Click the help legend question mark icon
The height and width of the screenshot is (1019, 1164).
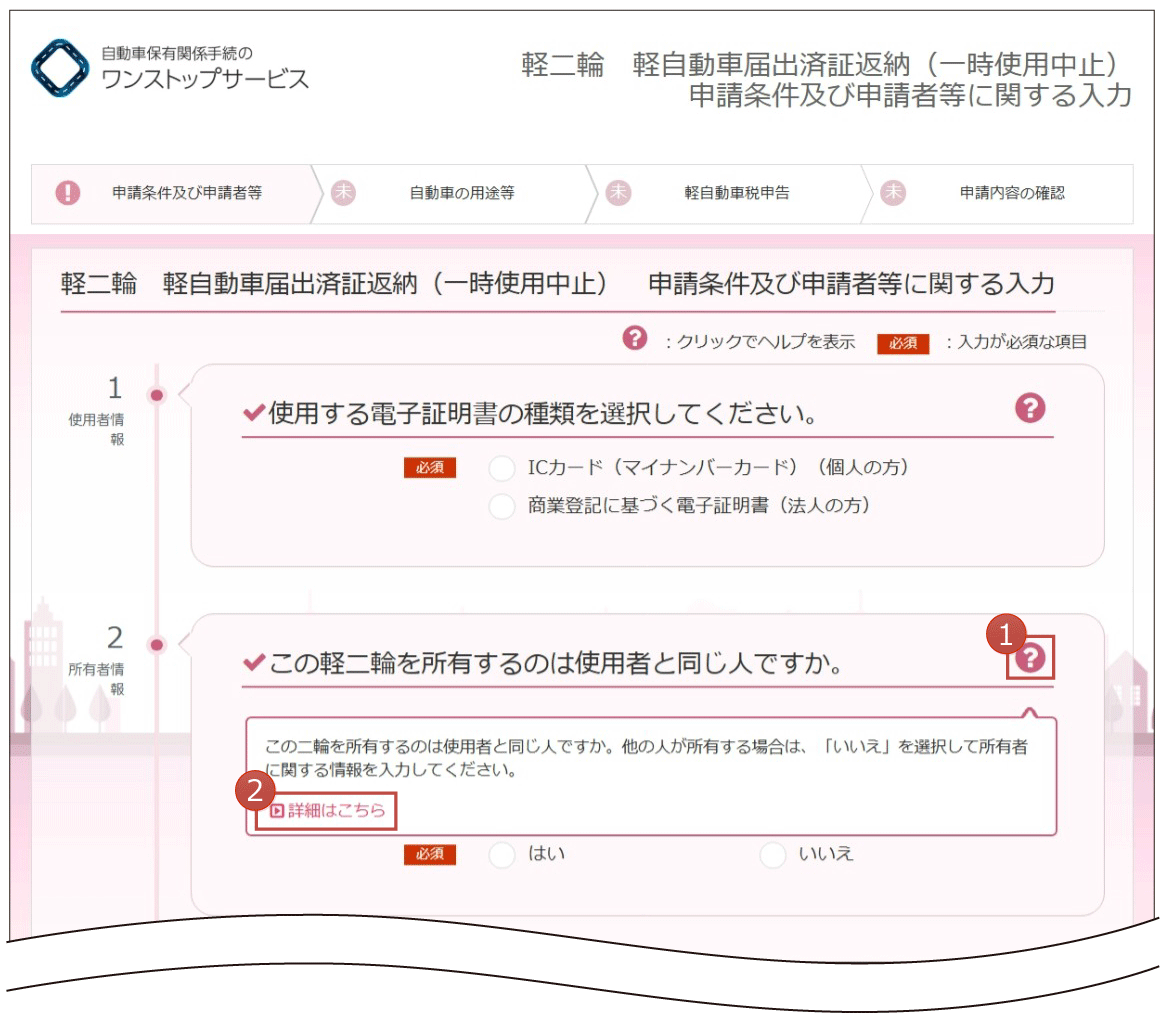635,338
